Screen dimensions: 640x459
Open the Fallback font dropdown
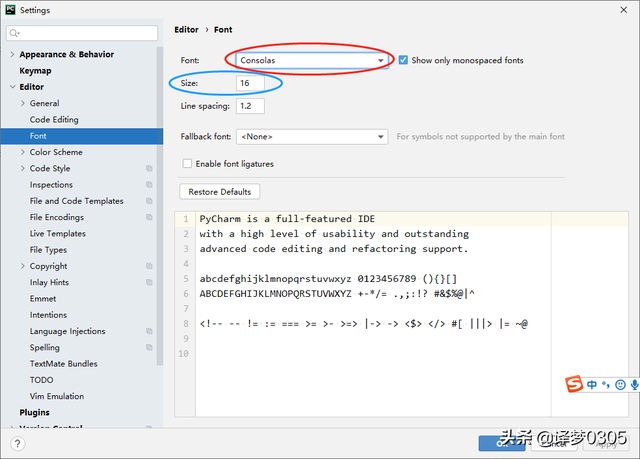point(312,137)
